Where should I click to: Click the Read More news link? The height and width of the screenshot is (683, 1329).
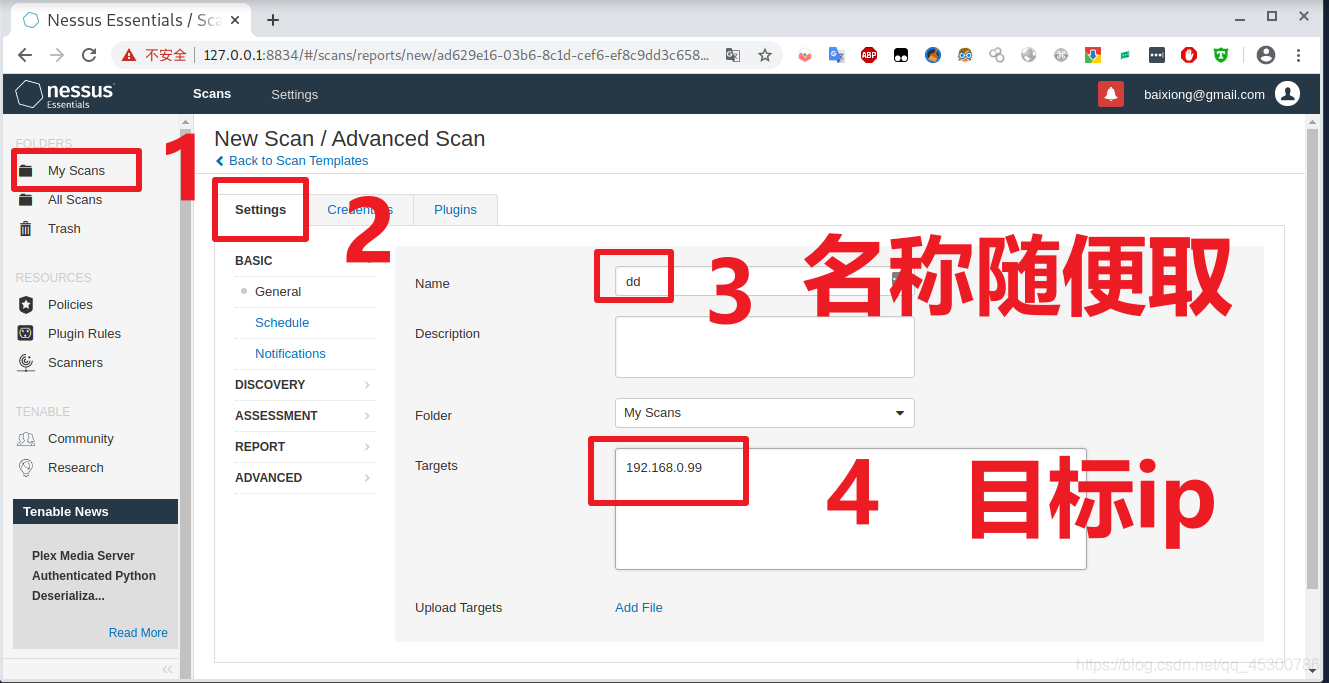tap(138, 632)
